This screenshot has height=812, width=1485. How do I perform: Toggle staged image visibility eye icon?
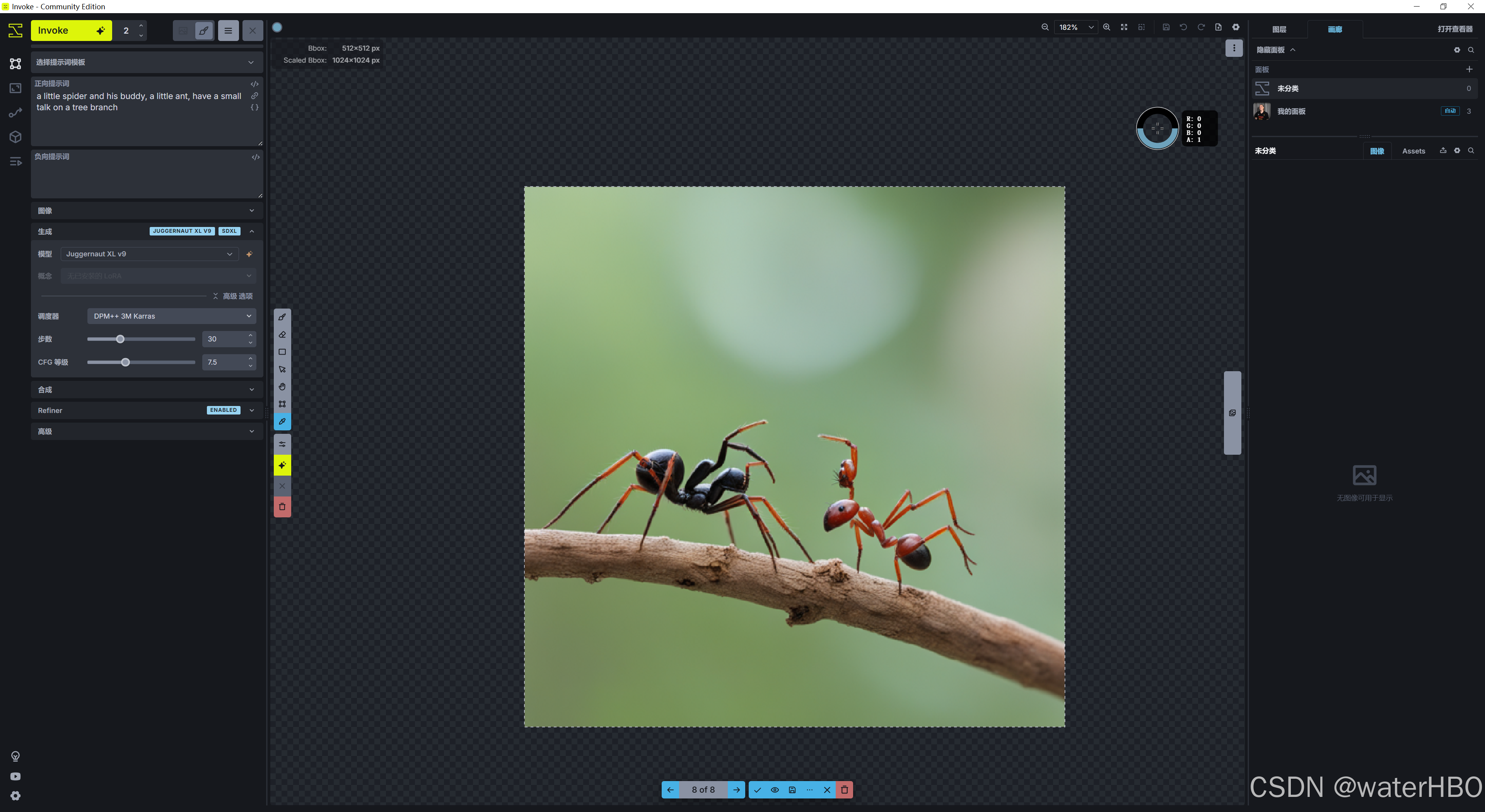pyautogui.click(x=775, y=790)
